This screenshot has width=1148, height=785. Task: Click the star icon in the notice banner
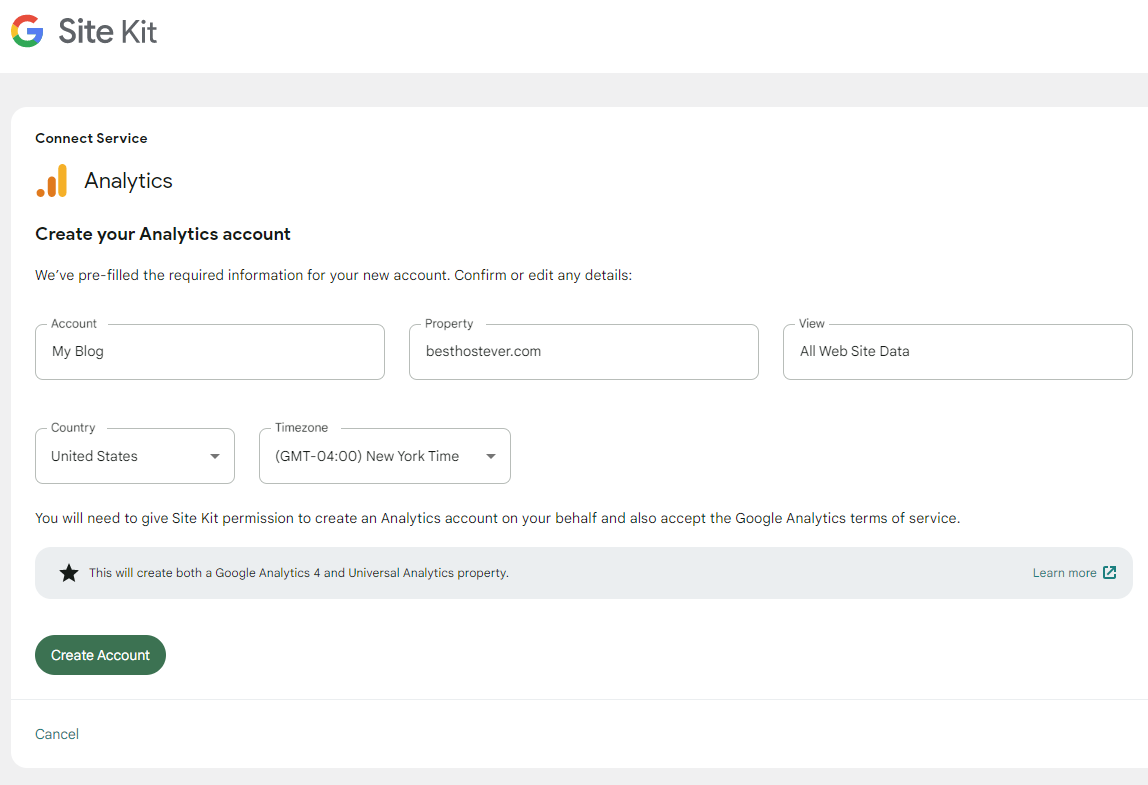coord(69,573)
